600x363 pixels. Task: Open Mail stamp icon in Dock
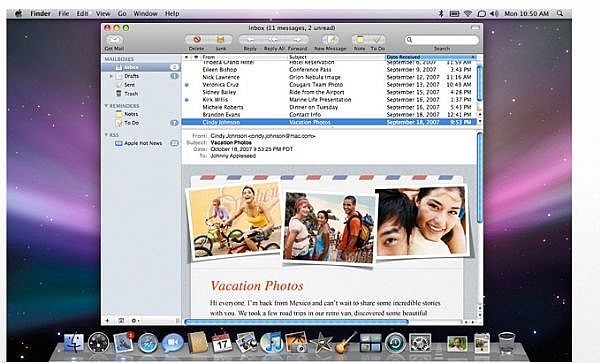point(124,342)
